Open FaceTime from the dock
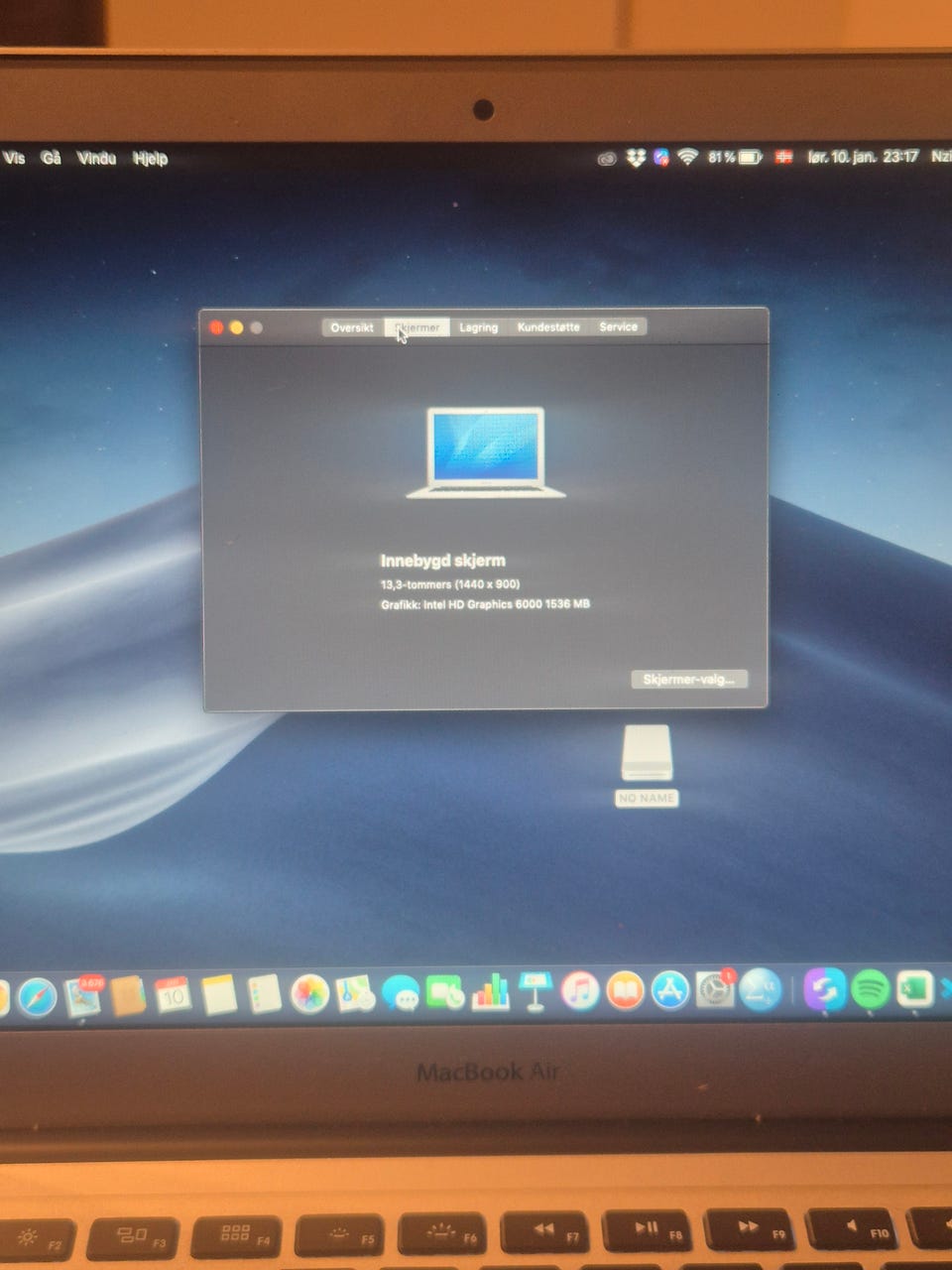 (x=445, y=992)
